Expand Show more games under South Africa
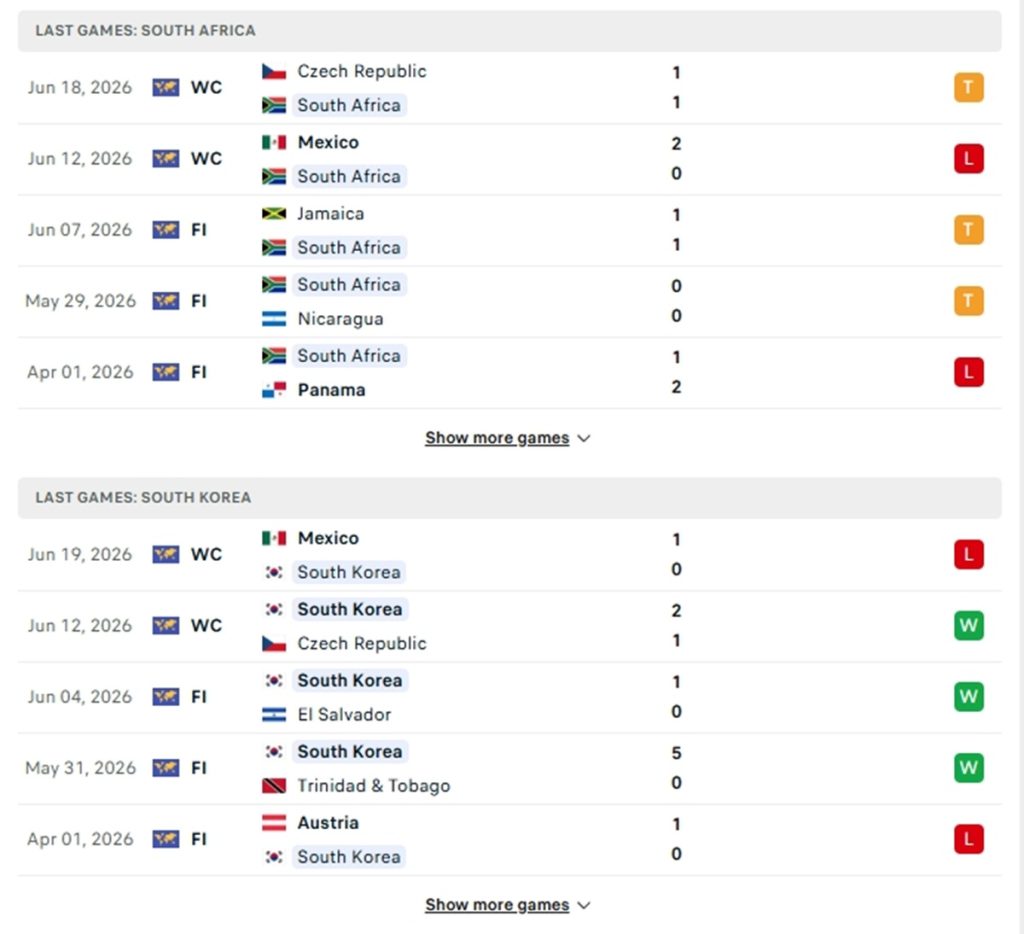Screen dimensions: 1024x934 [507, 438]
